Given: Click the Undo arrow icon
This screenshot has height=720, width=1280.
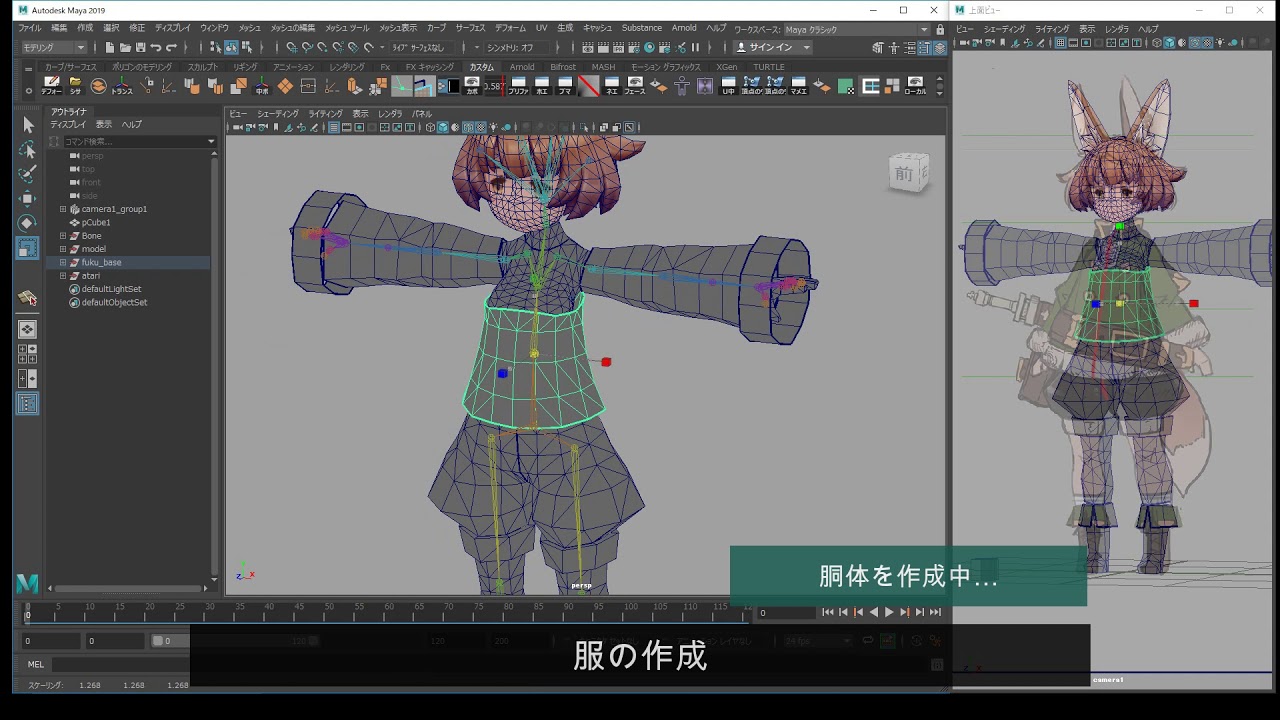Looking at the screenshot, I should [156, 47].
